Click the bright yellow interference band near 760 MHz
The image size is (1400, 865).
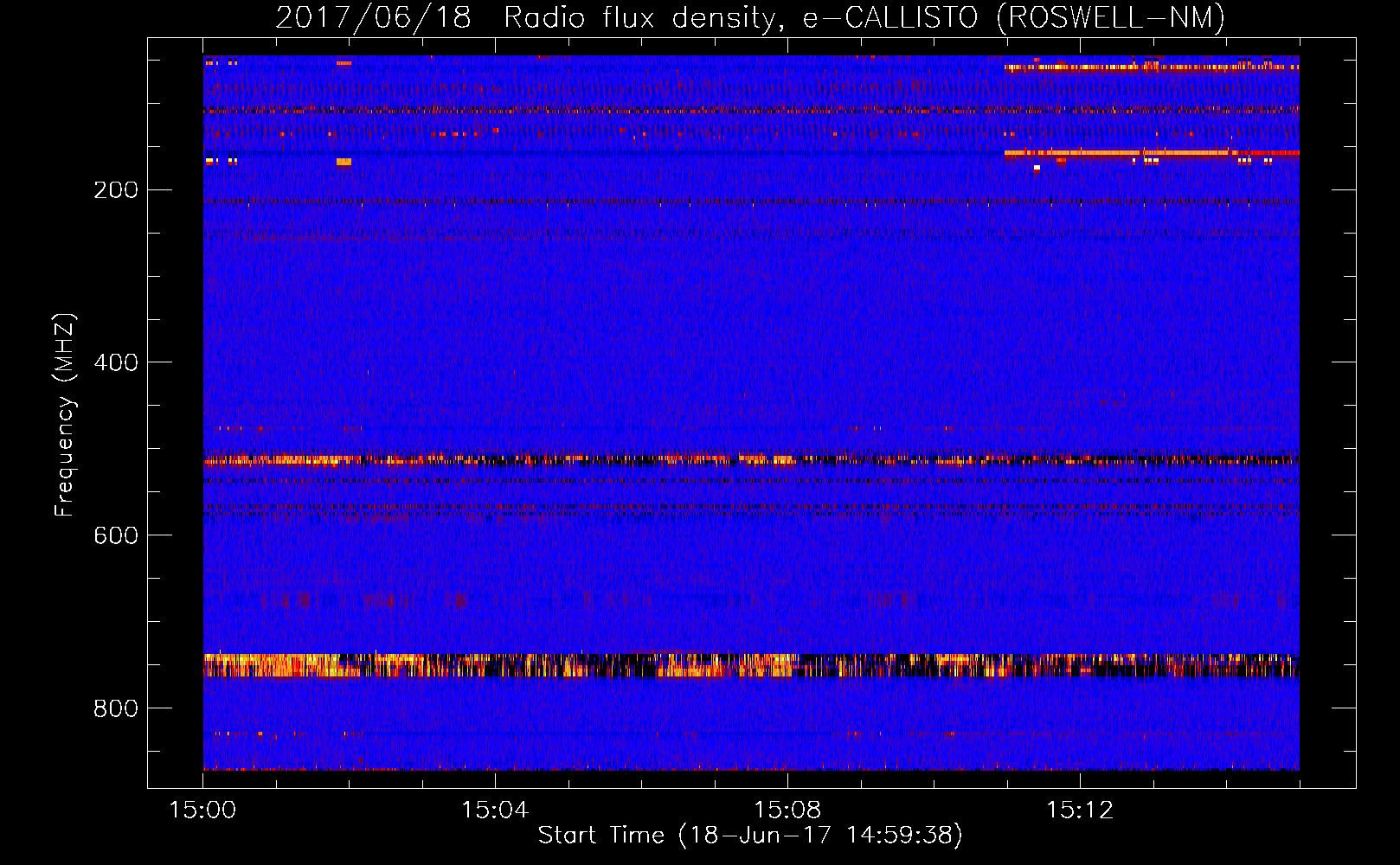(751, 665)
